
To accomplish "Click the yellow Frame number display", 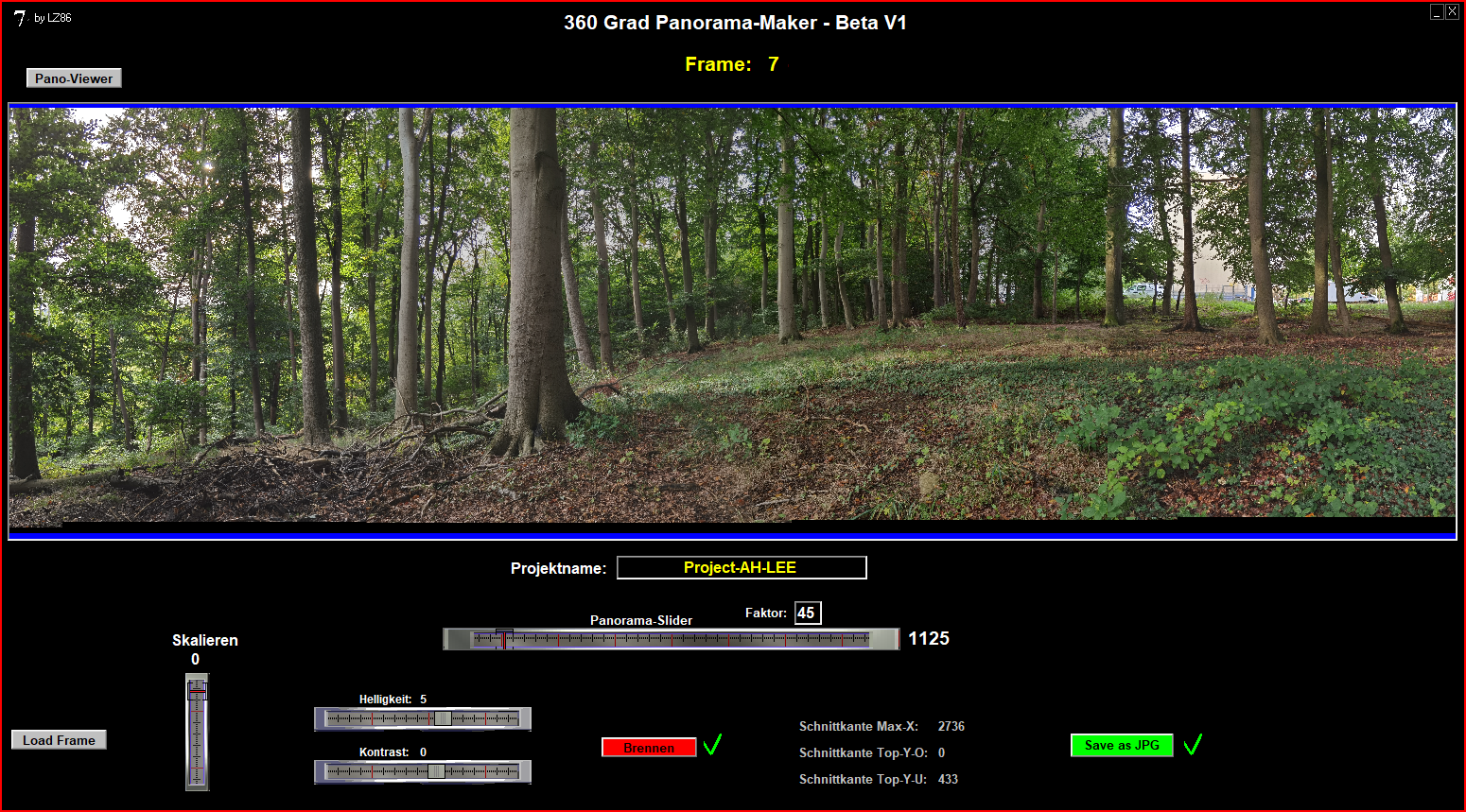I will click(773, 64).
